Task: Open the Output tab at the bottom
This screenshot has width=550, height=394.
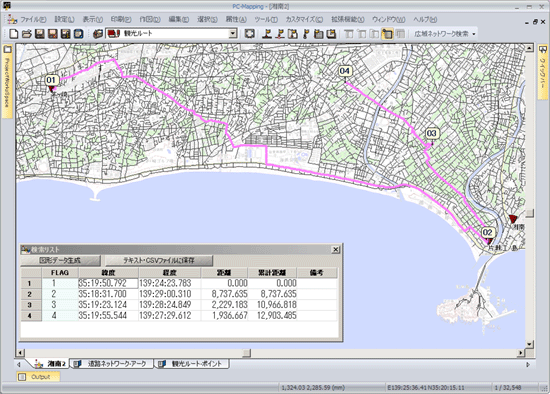Action: tap(38, 377)
